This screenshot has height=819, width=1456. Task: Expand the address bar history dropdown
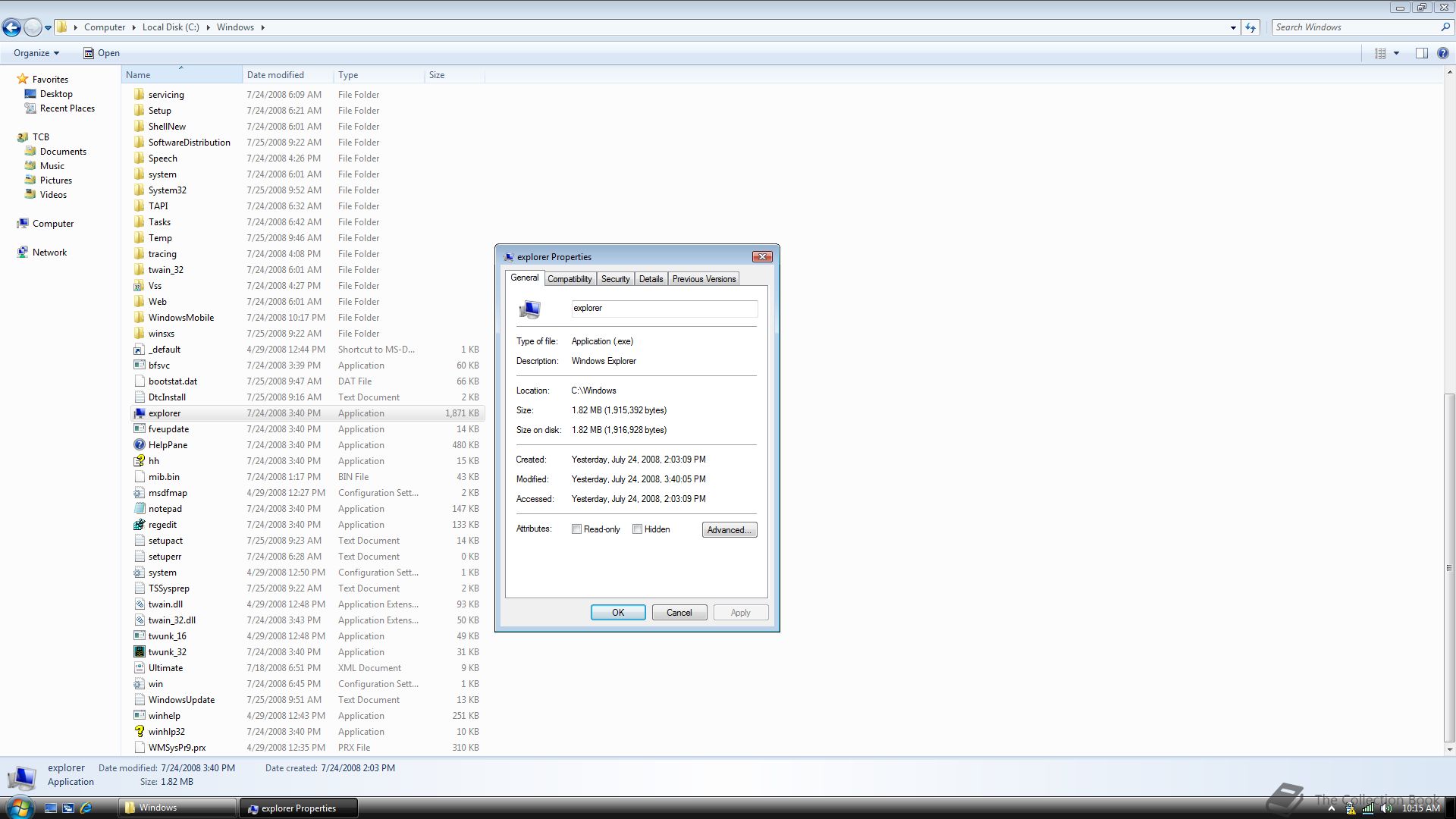tap(1233, 27)
